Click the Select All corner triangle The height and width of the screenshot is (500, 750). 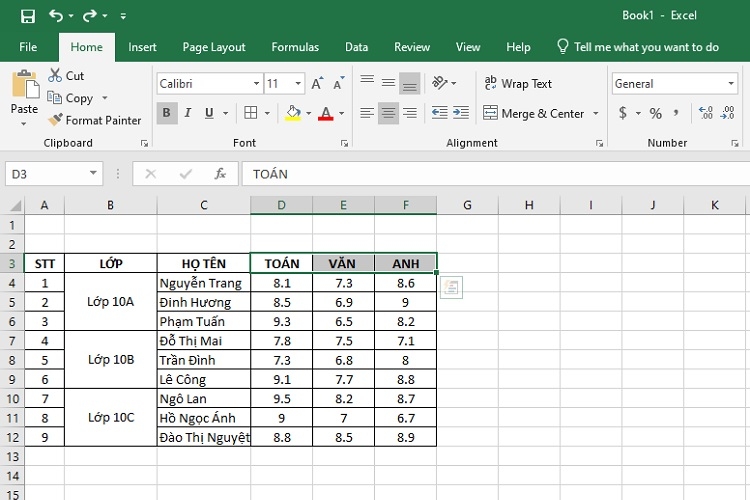[15, 206]
